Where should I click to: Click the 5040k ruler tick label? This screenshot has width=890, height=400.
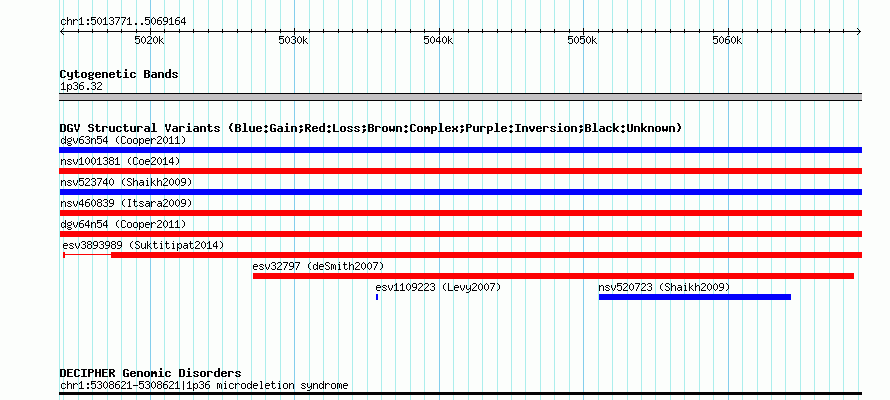point(438,40)
